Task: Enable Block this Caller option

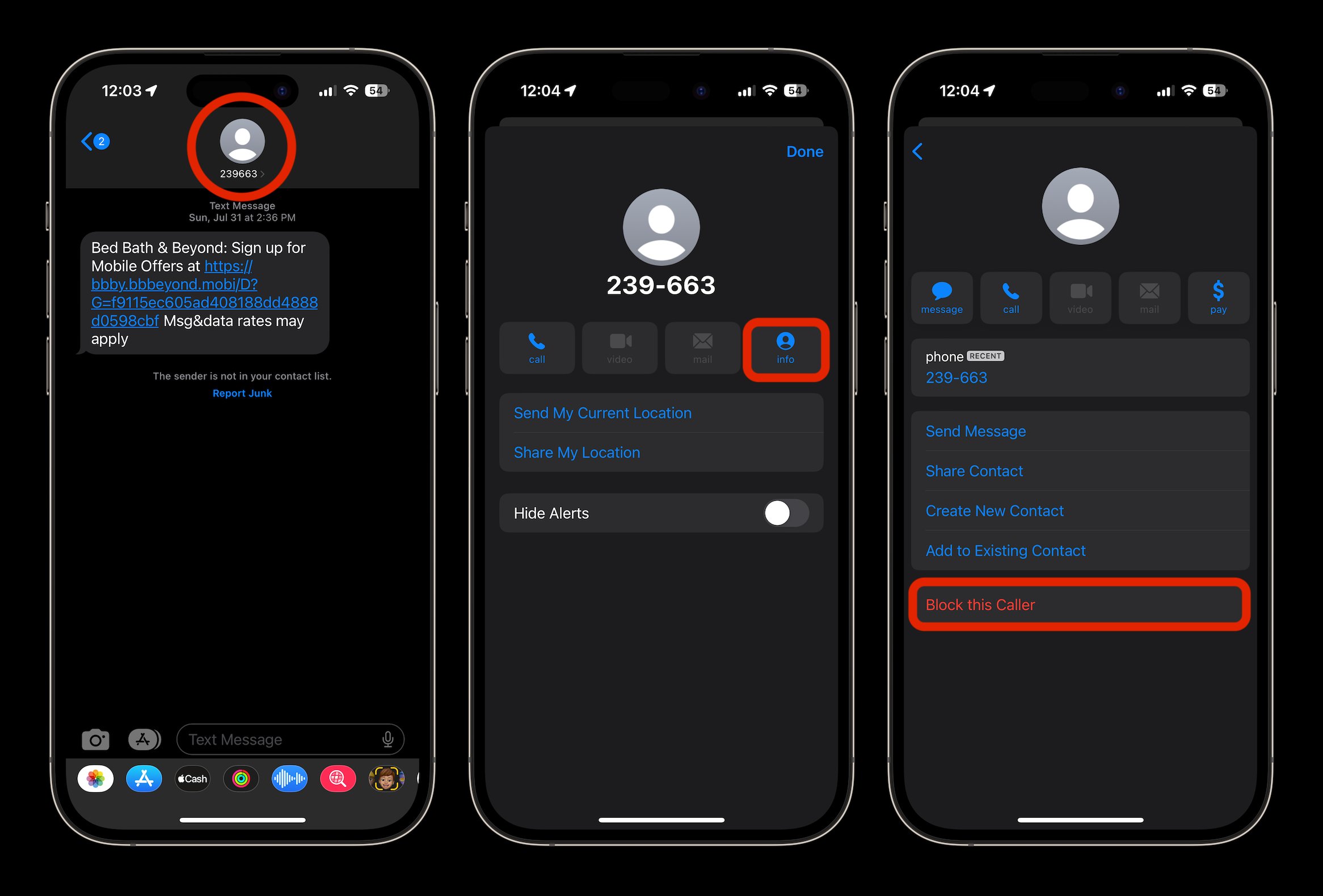Action: point(1078,605)
